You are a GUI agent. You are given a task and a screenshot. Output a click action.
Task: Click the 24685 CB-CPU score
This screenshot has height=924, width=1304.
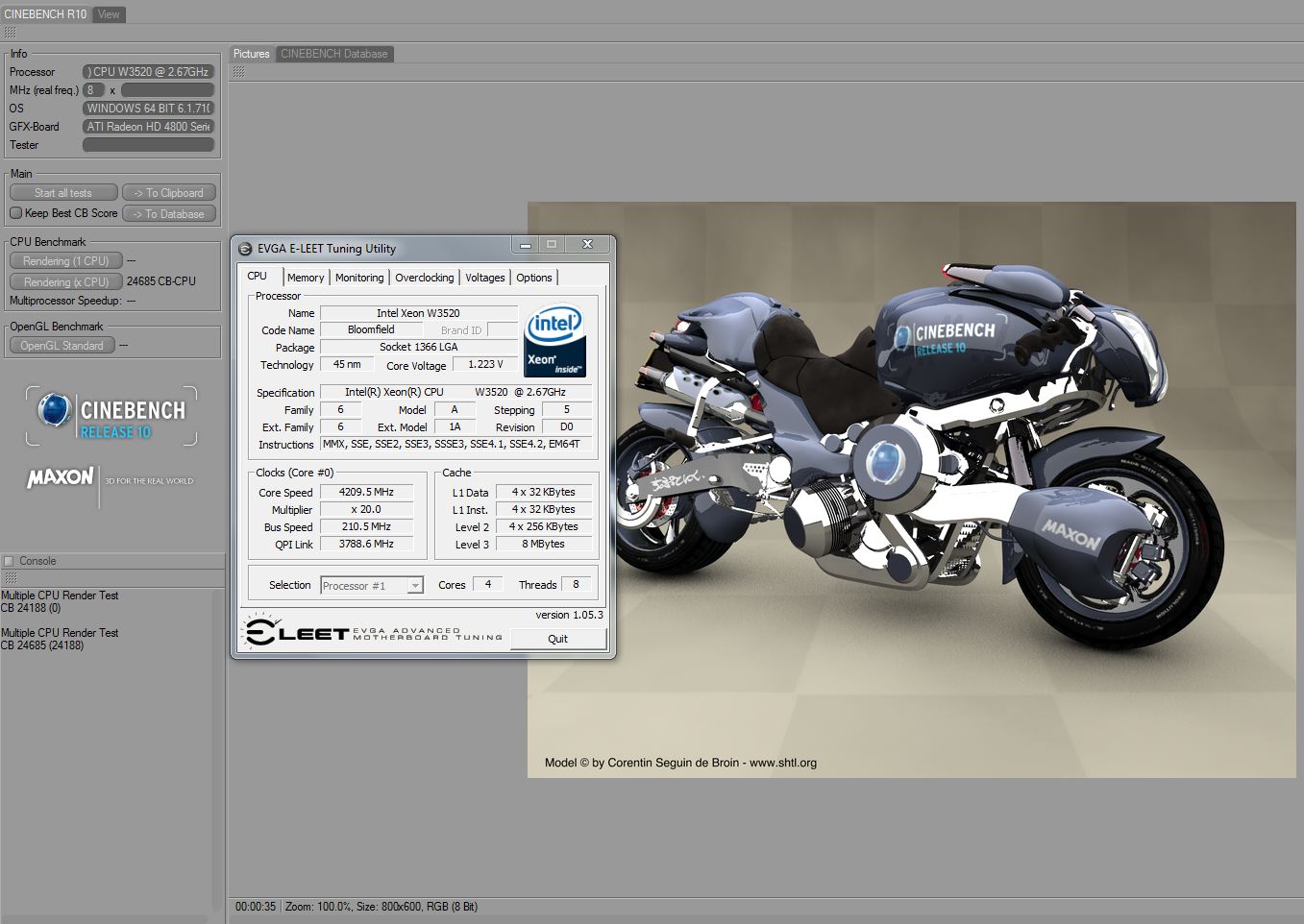point(161,281)
